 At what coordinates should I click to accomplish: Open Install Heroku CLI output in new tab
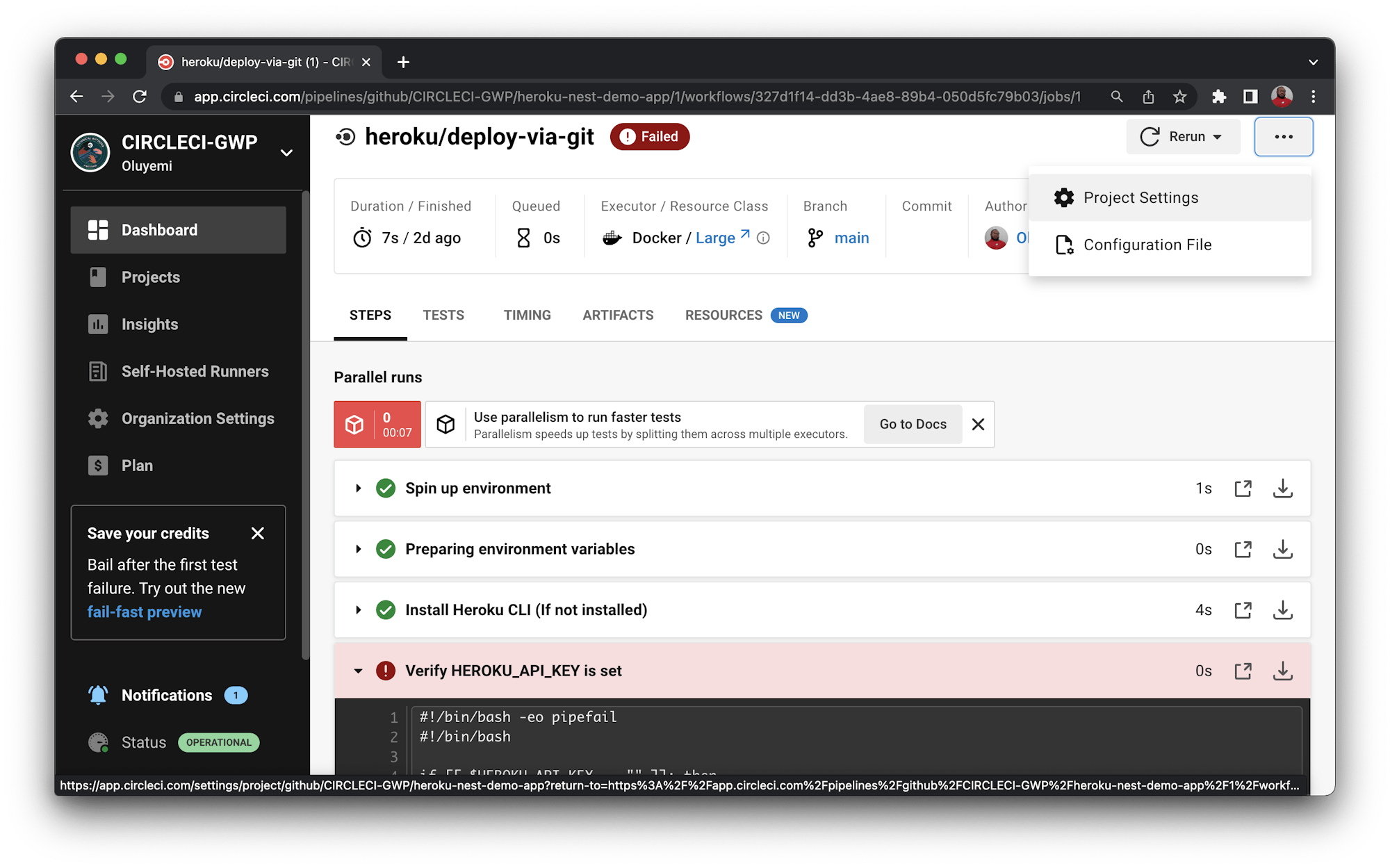[x=1243, y=610]
